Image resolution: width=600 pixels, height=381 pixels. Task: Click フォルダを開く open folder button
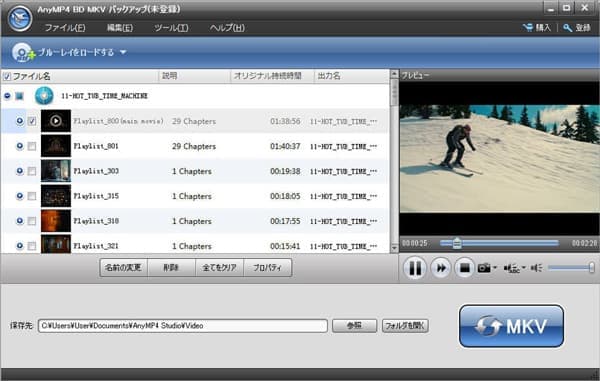(x=405, y=326)
